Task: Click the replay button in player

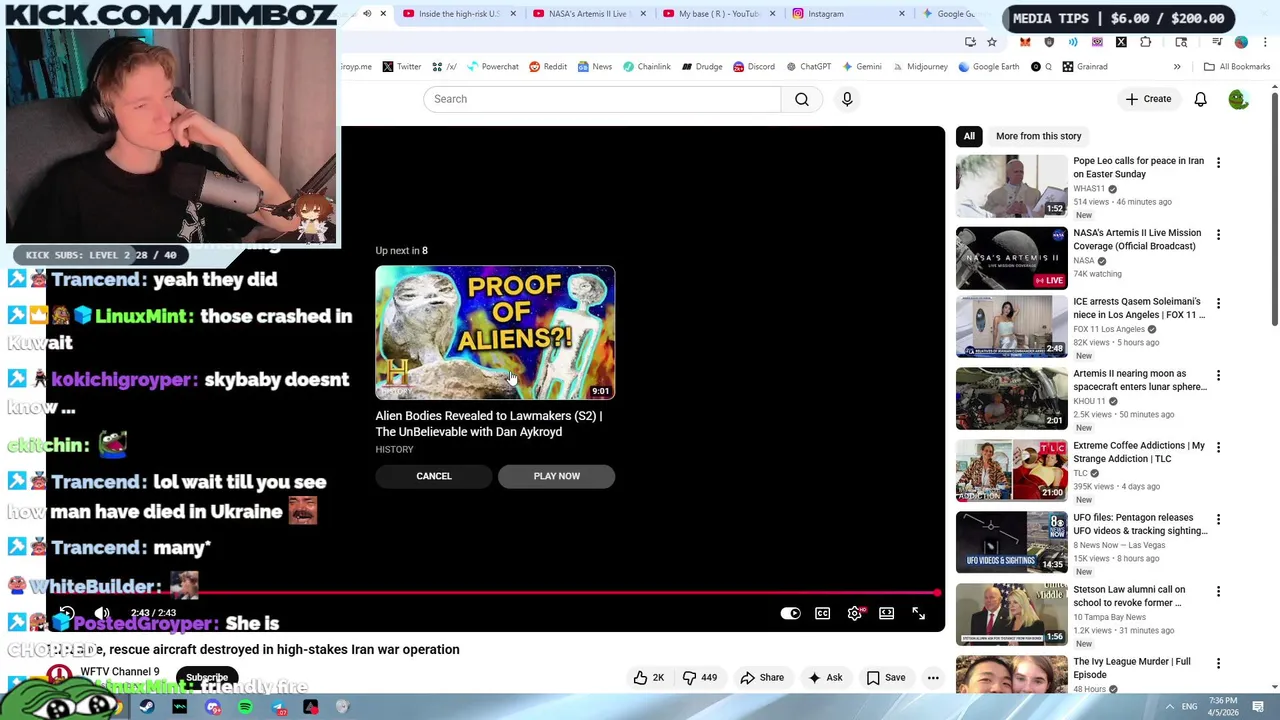Action: pos(67,613)
